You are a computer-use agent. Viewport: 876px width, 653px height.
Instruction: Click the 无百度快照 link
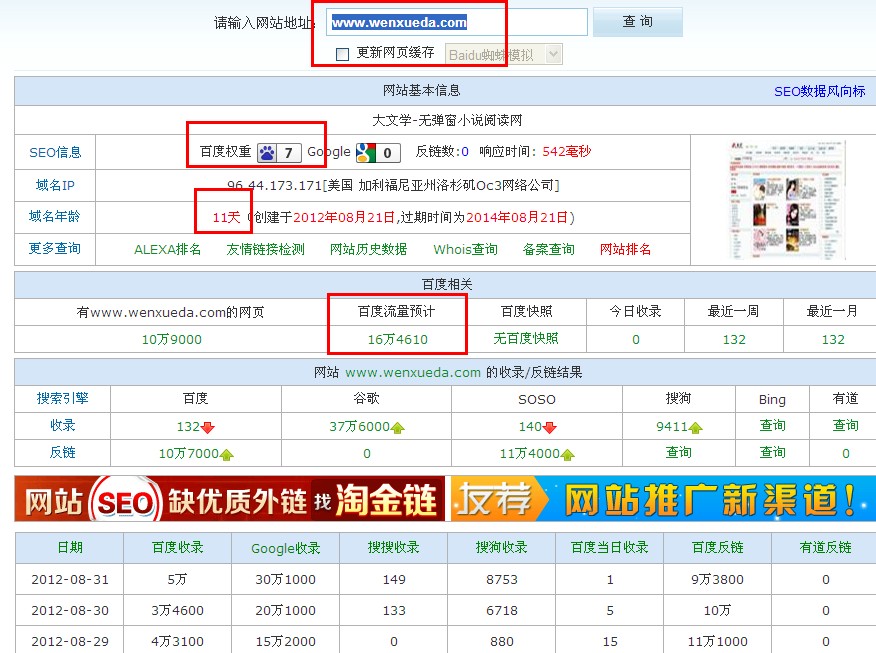pyautogui.click(x=526, y=339)
